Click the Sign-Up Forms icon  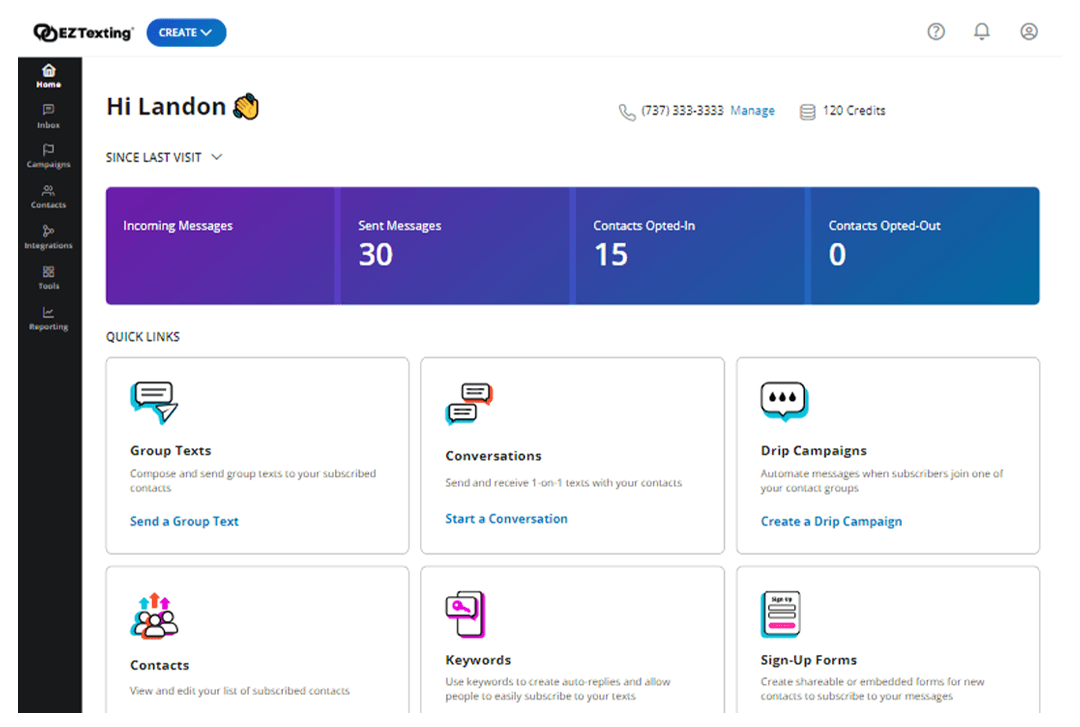(780, 614)
